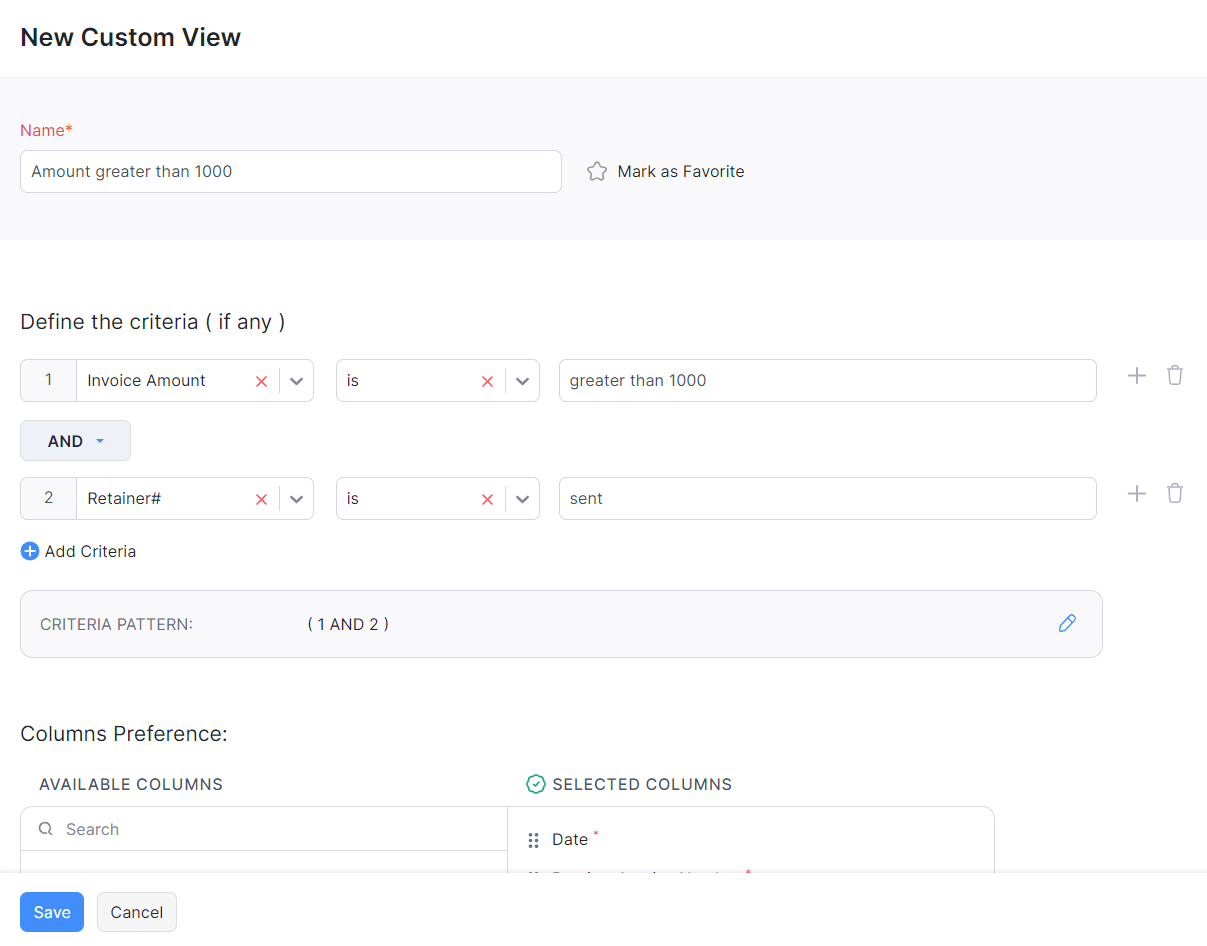Click the drag handle next to the Date column
The height and width of the screenshot is (946, 1207).
click(533, 839)
